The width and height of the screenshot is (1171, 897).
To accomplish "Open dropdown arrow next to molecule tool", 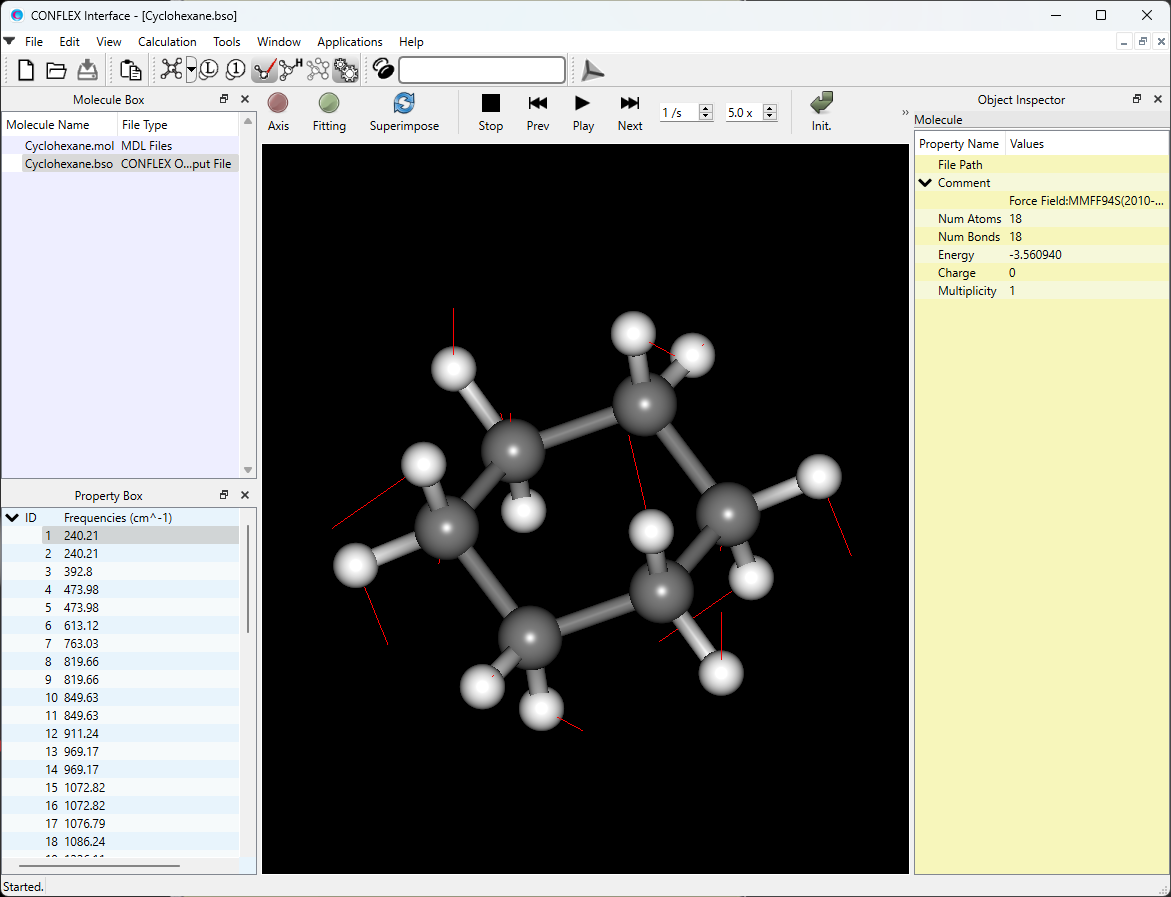I will [x=191, y=70].
